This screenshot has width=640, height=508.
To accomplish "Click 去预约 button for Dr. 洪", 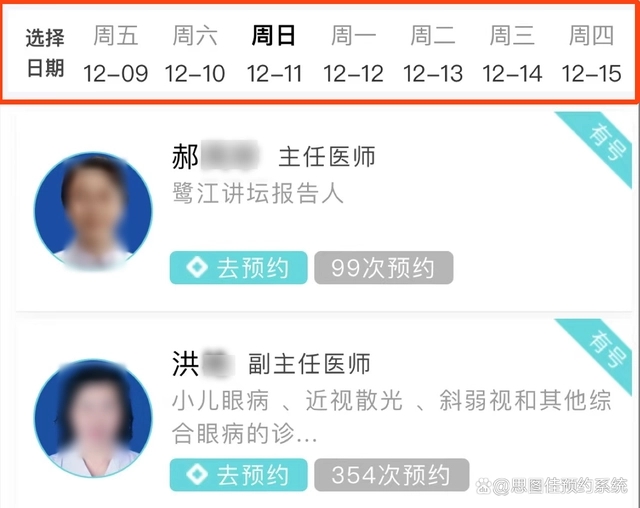I will tap(238, 475).
